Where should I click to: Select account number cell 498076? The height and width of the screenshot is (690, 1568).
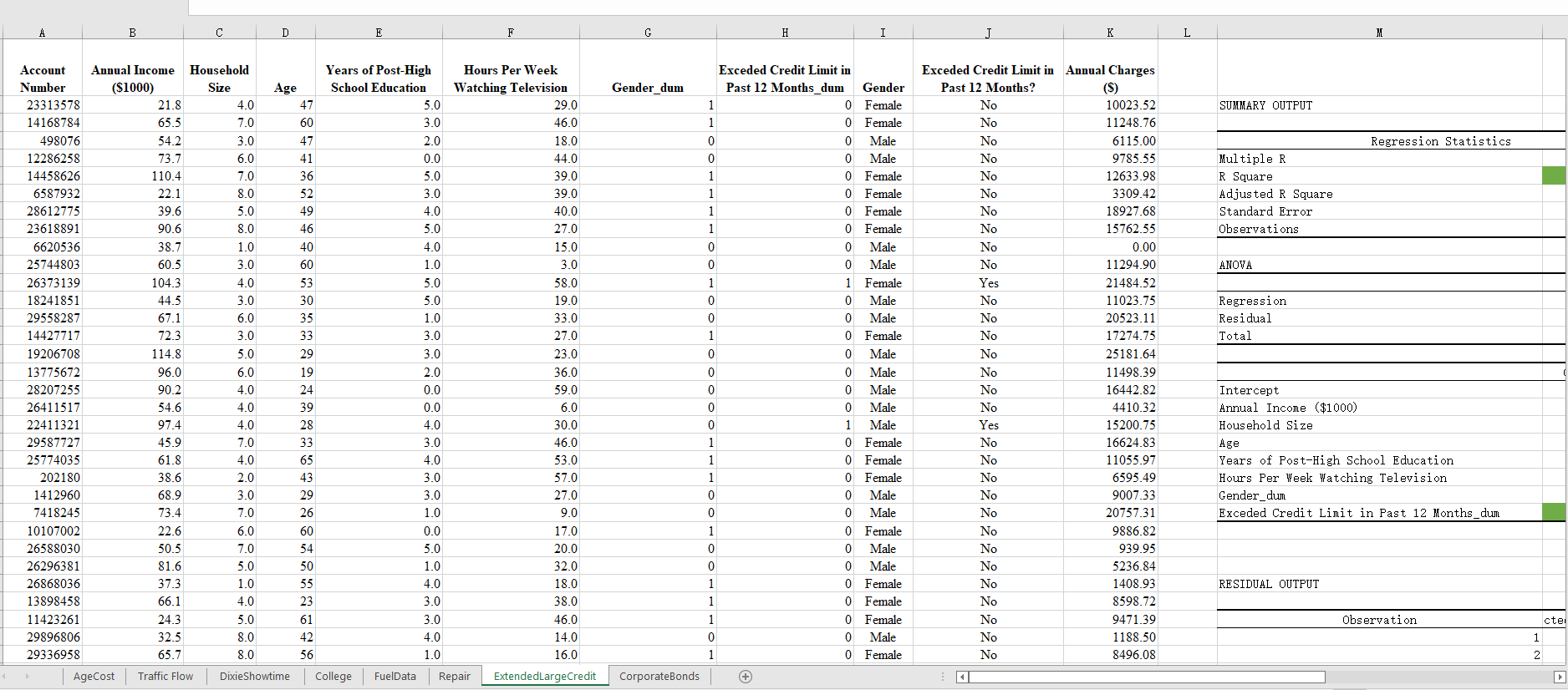coord(43,141)
